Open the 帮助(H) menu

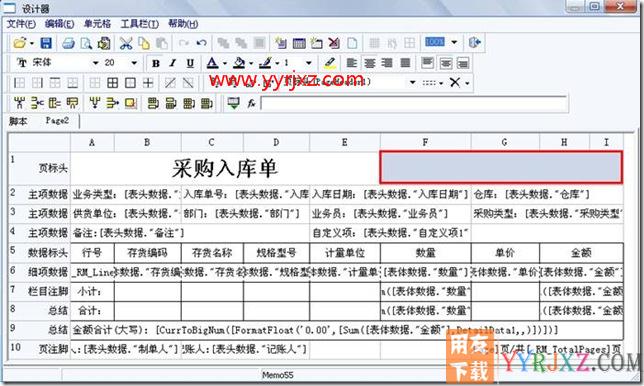pos(183,24)
